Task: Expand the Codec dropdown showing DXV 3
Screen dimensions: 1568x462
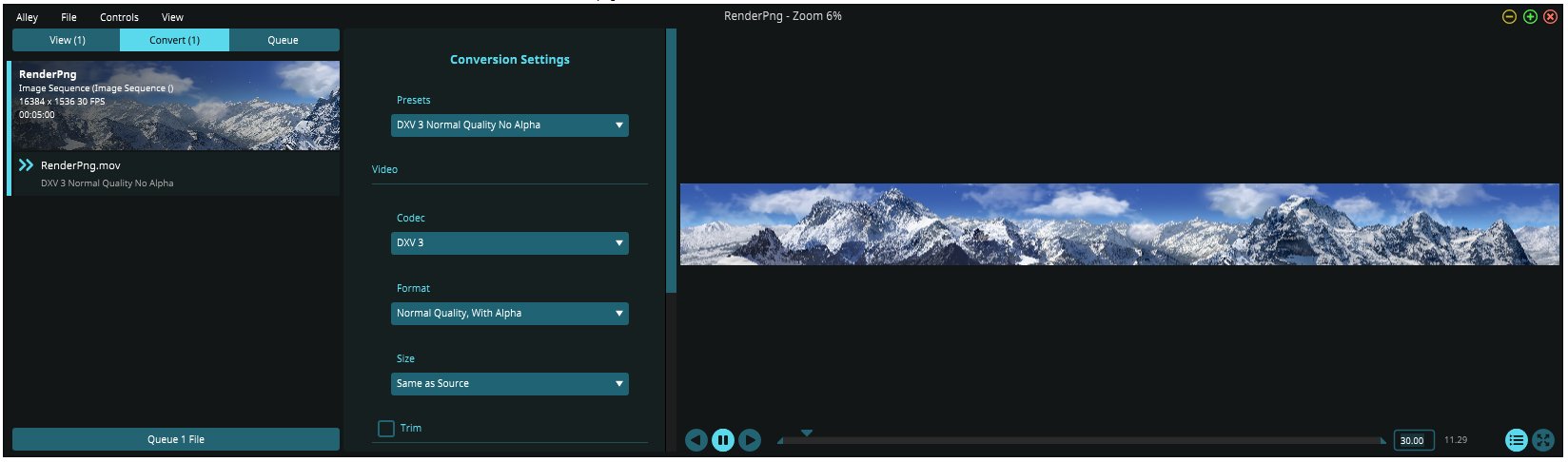Action: (x=509, y=243)
